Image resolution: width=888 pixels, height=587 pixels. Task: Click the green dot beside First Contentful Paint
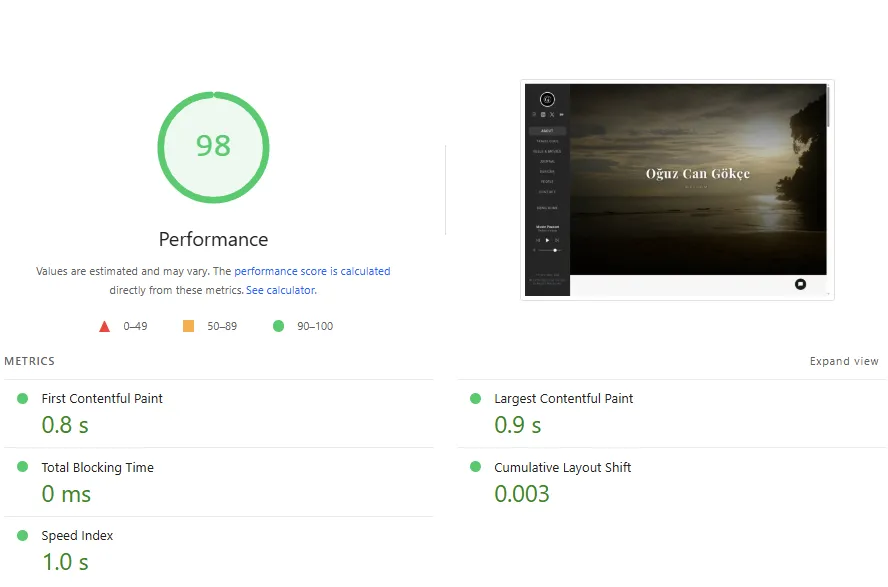(23, 398)
